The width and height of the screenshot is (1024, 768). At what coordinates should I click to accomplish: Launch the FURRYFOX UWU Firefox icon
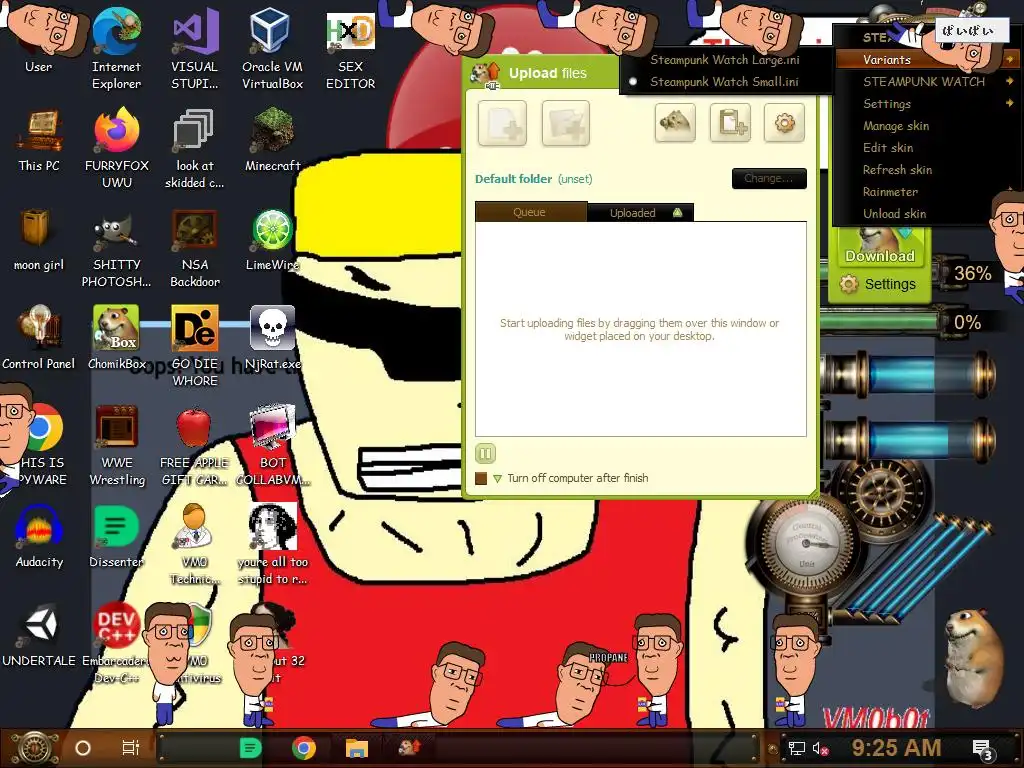coord(116,147)
